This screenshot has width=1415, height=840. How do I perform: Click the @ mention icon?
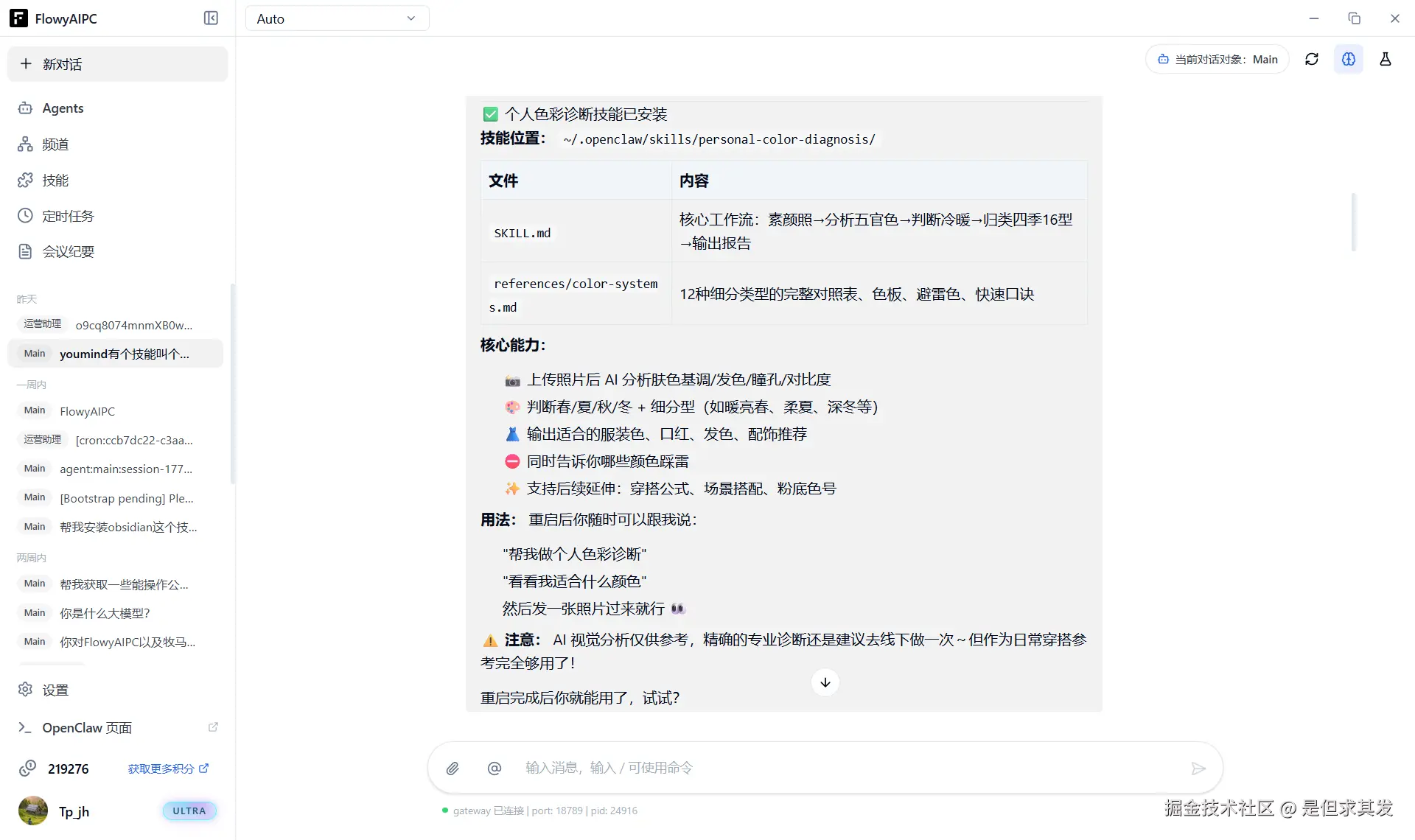pos(495,769)
